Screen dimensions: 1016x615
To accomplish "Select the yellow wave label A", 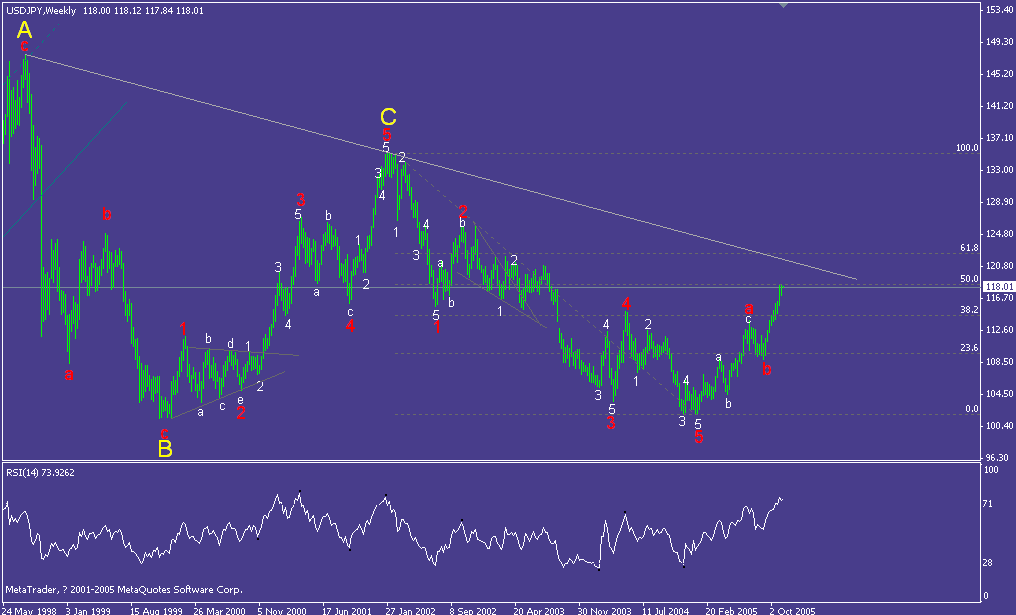I will tap(24, 29).
